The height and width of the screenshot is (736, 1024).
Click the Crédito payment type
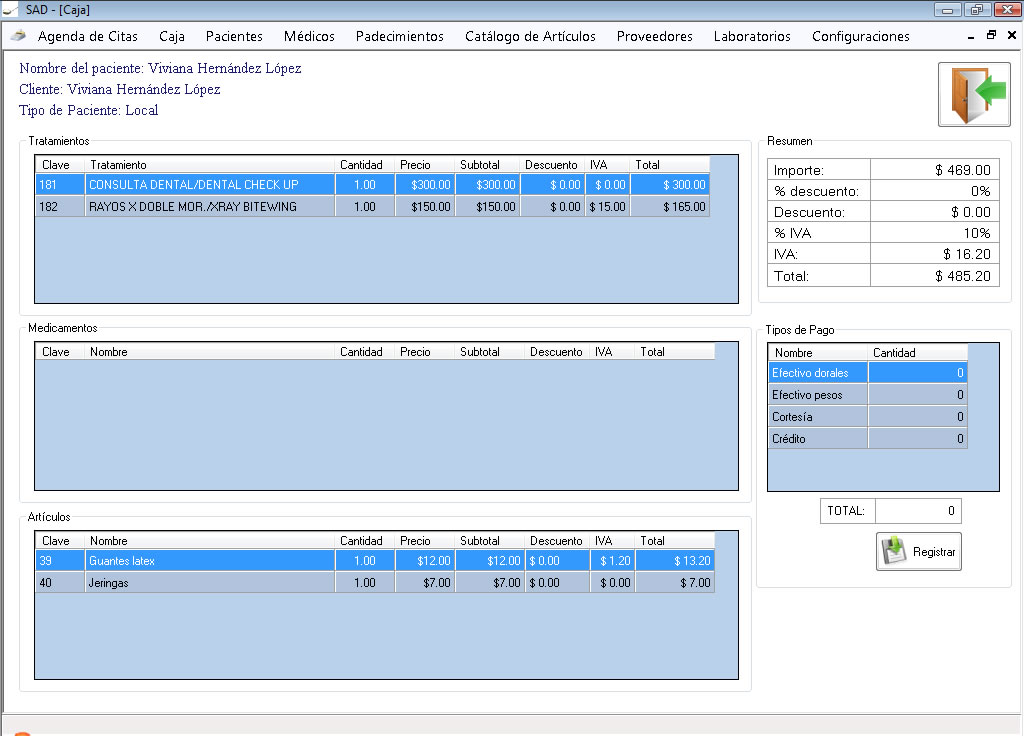point(818,438)
